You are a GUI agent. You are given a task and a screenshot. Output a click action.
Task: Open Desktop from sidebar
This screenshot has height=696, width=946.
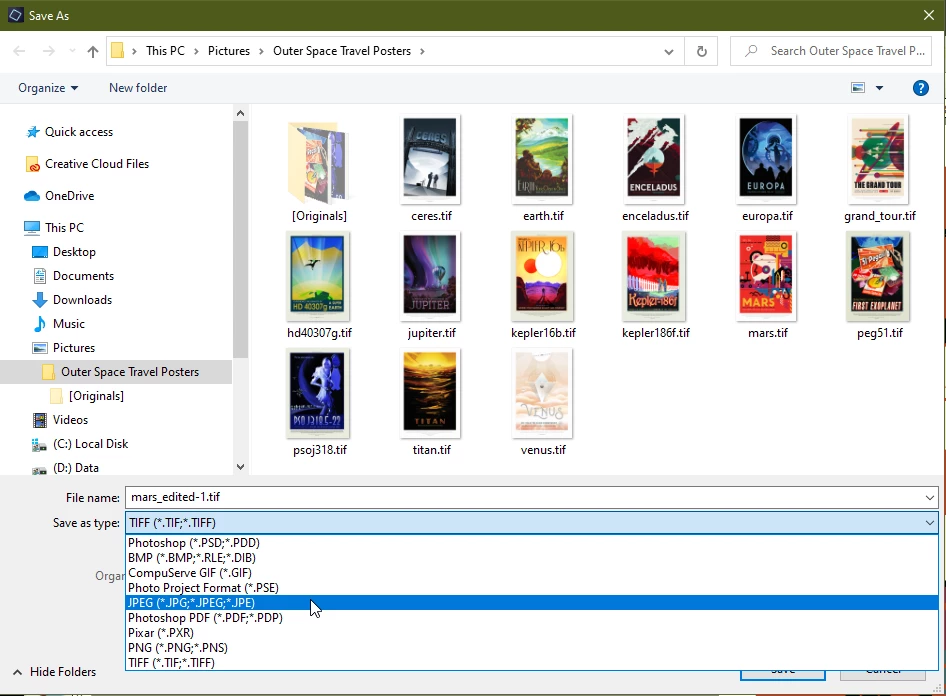point(74,252)
